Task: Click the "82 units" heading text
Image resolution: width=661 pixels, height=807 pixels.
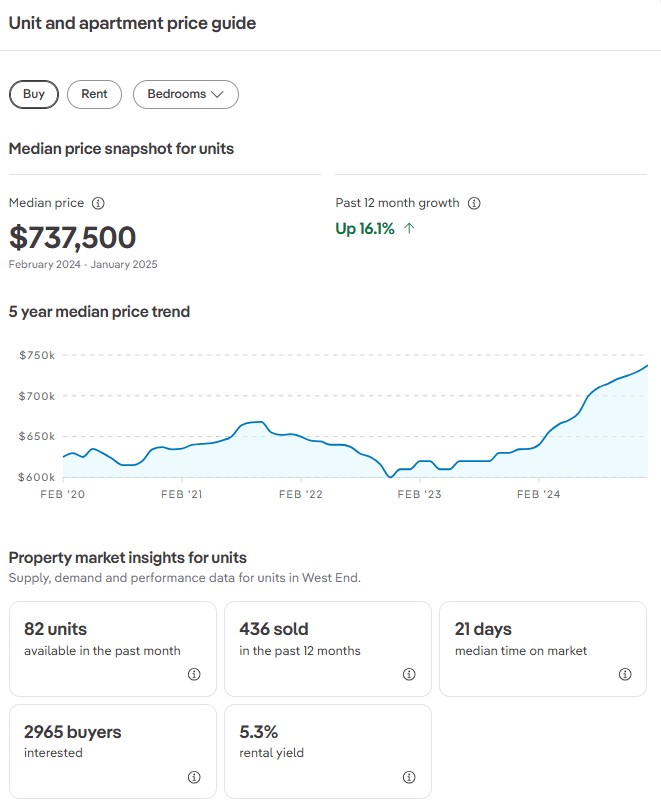Action: click(x=55, y=629)
